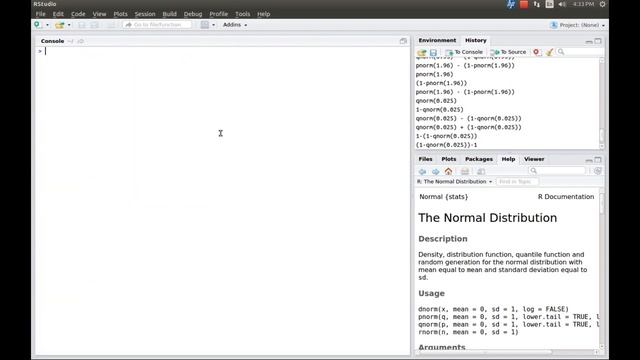Go forward in Help browser

(436, 171)
